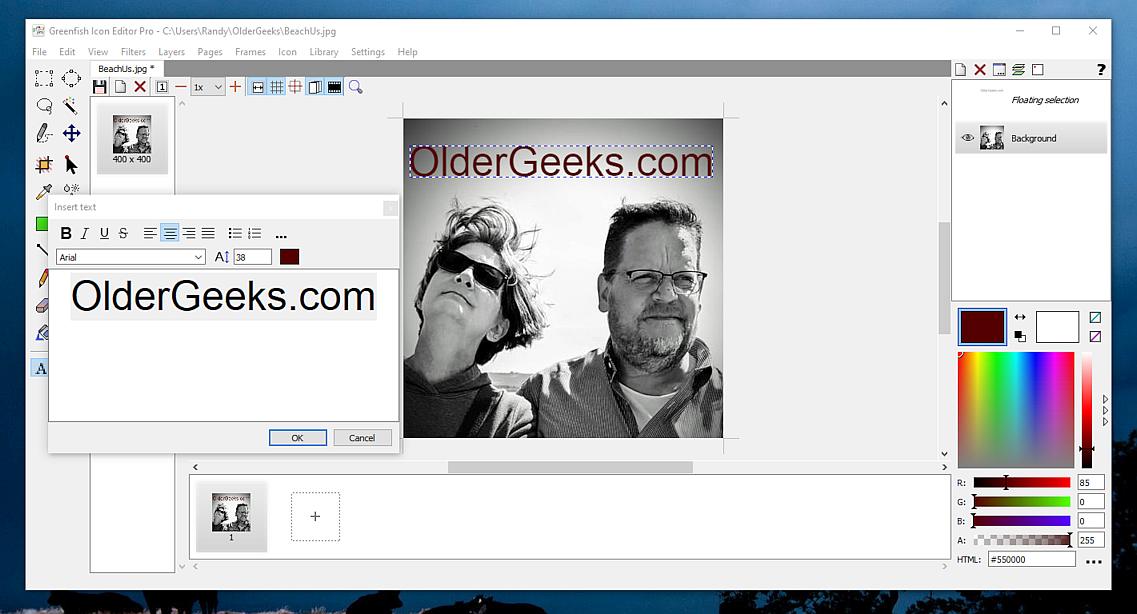The height and width of the screenshot is (614, 1137).
Task: Toggle strikethrough in Insert text dialog
Action: tap(123, 233)
